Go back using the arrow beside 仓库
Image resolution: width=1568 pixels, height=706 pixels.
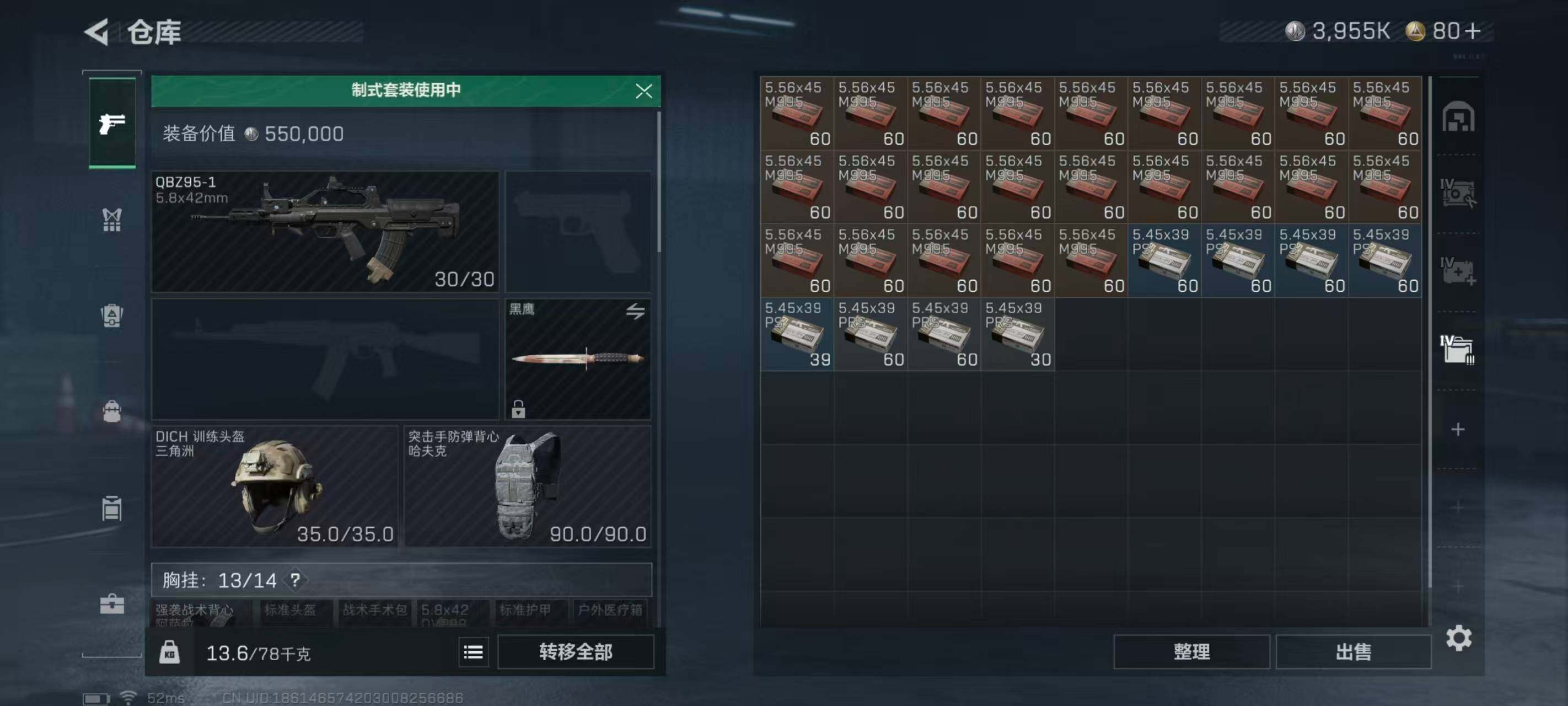(x=97, y=31)
